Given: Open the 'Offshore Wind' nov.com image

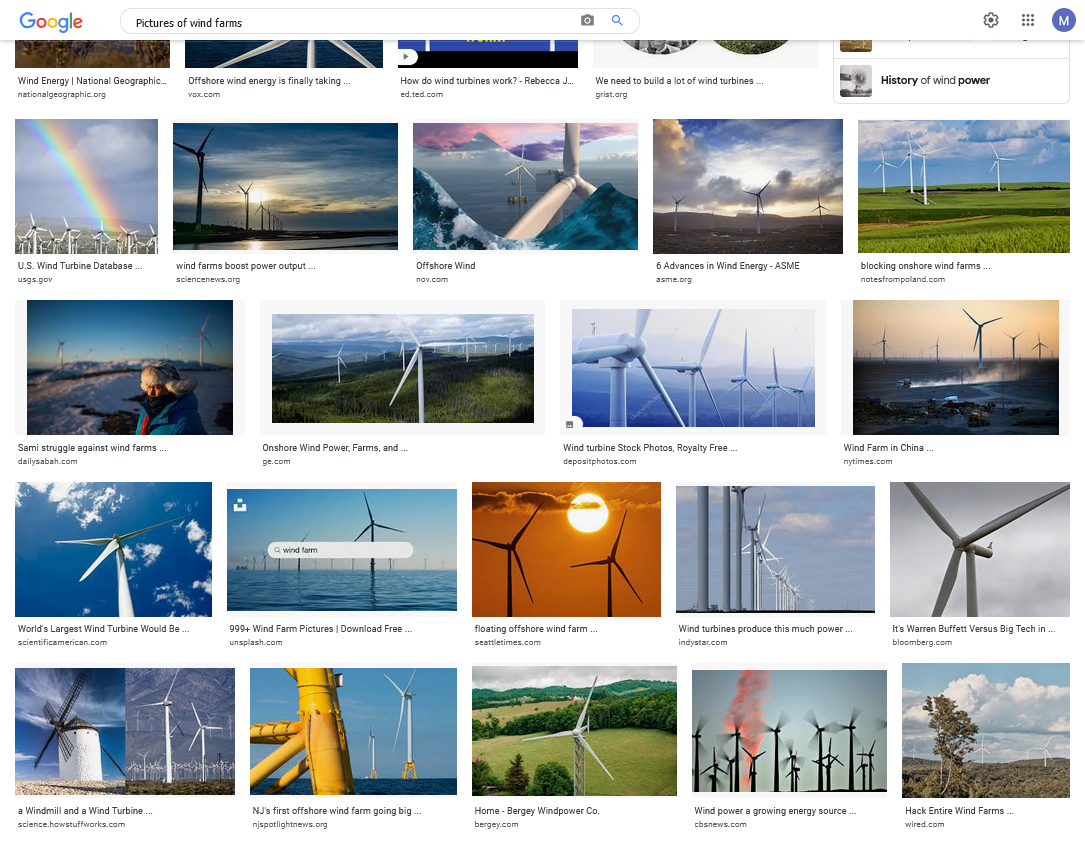Looking at the screenshot, I should coord(525,186).
